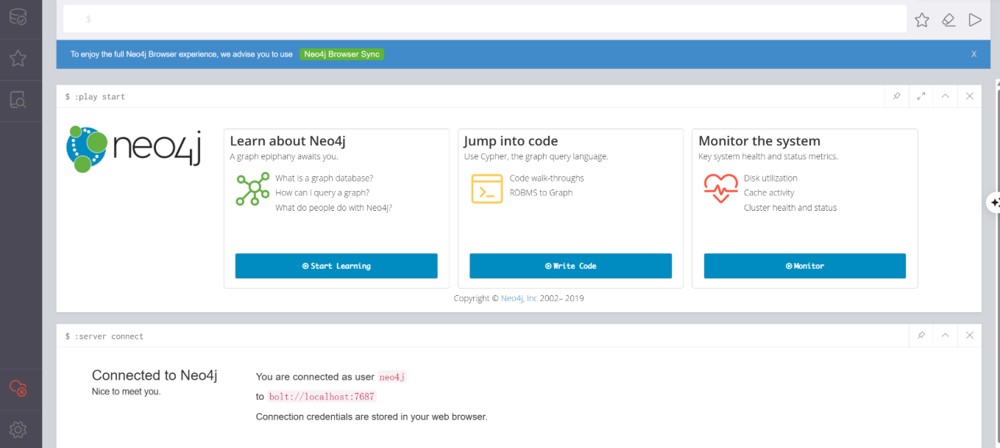The height and width of the screenshot is (448, 1000).
Task: Click the neo4j logo
Action: (133, 149)
